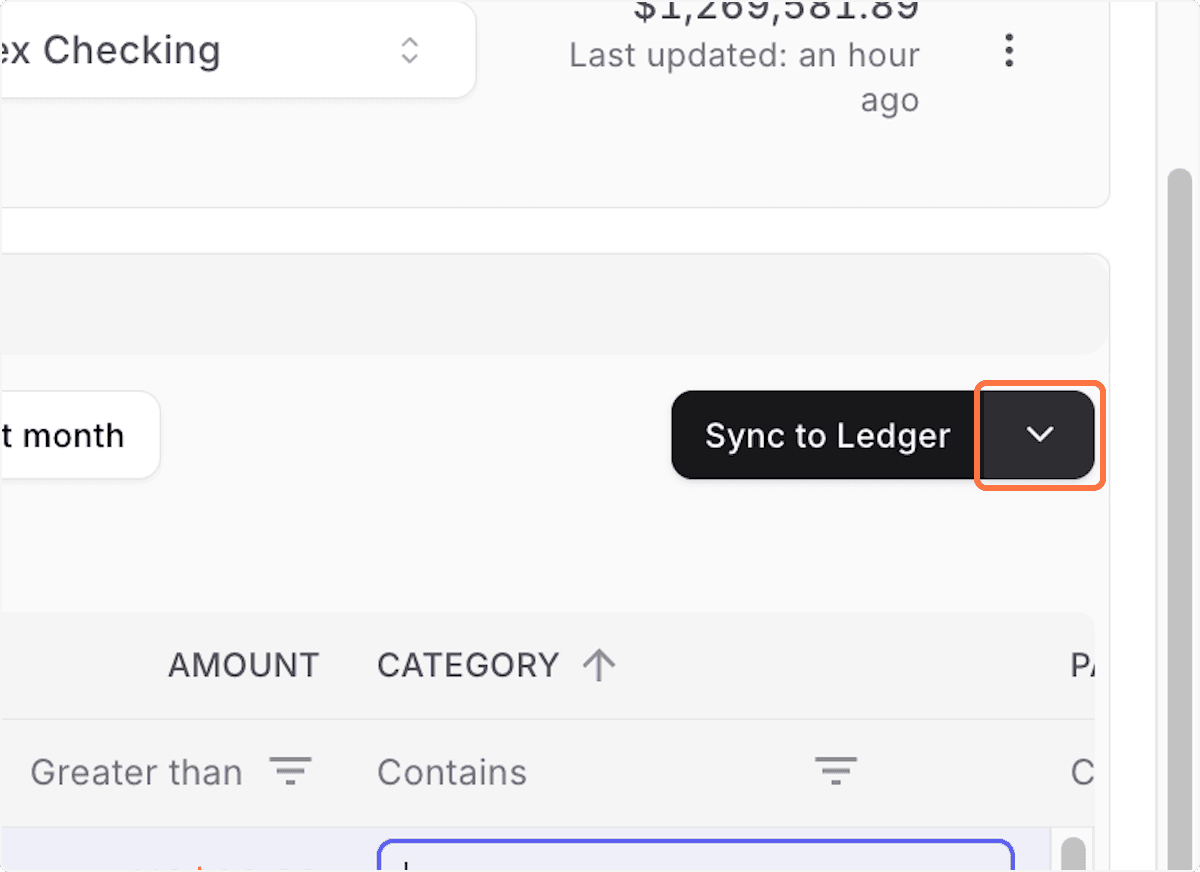Click the table scrollbar near the bottom

point(1071,855)
